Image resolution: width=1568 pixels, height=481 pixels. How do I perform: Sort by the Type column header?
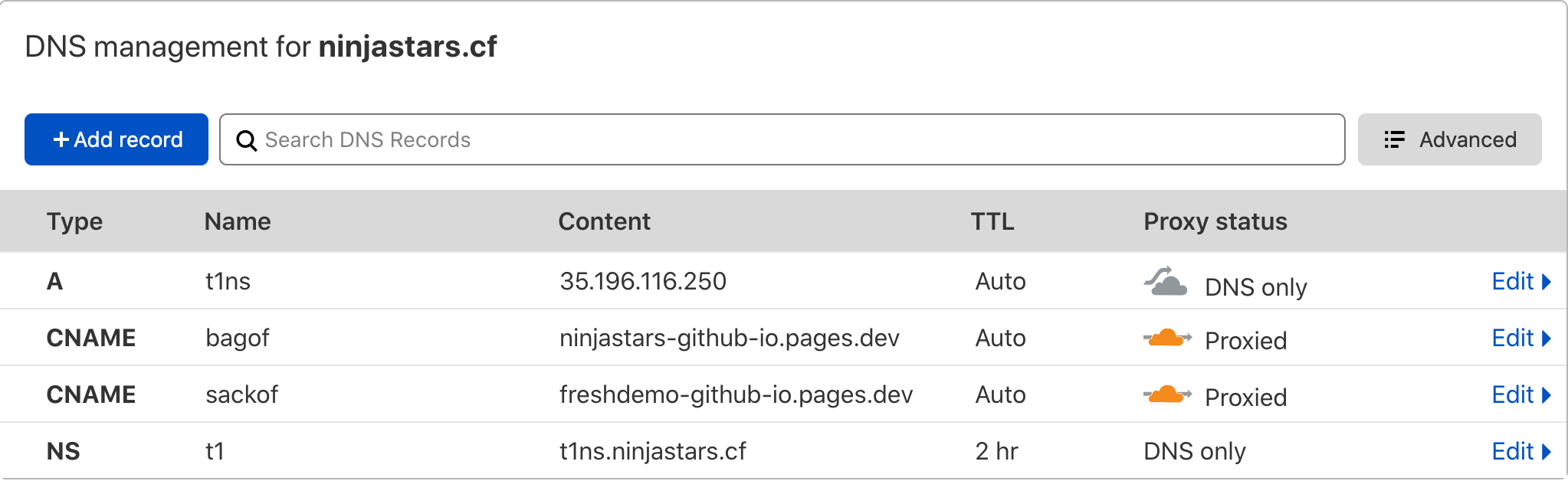(74, 221)
